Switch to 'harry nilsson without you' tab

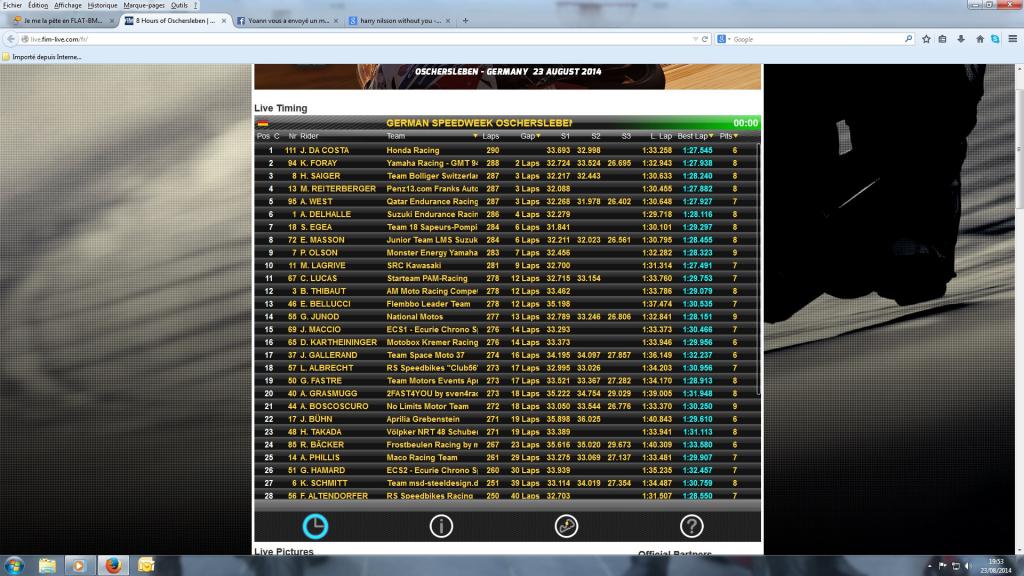(400, 21)
